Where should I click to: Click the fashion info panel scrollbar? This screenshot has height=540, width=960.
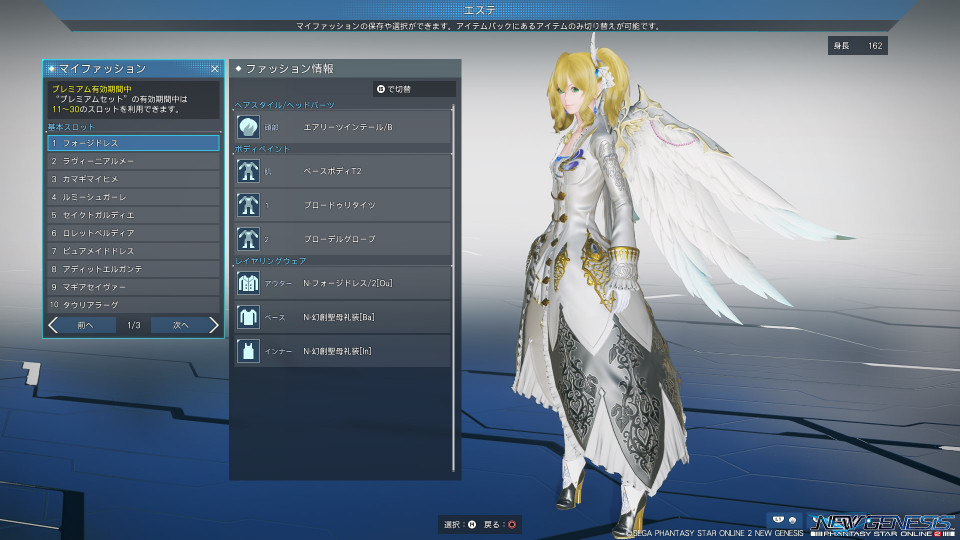454,288
